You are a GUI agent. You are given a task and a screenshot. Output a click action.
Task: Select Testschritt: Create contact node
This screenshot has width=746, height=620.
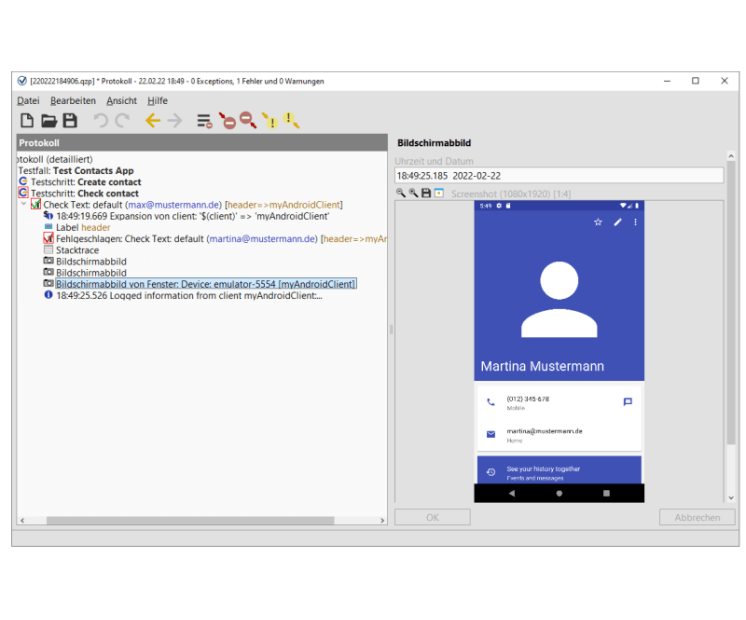85,182
